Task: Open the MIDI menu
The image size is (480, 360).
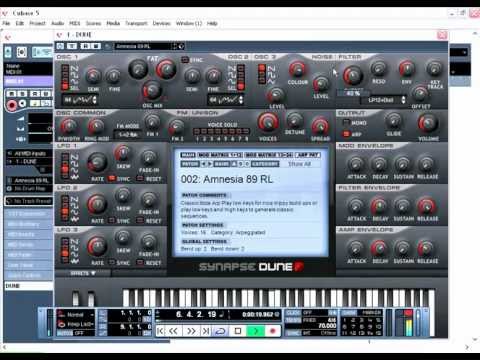Action: (75, 23)
